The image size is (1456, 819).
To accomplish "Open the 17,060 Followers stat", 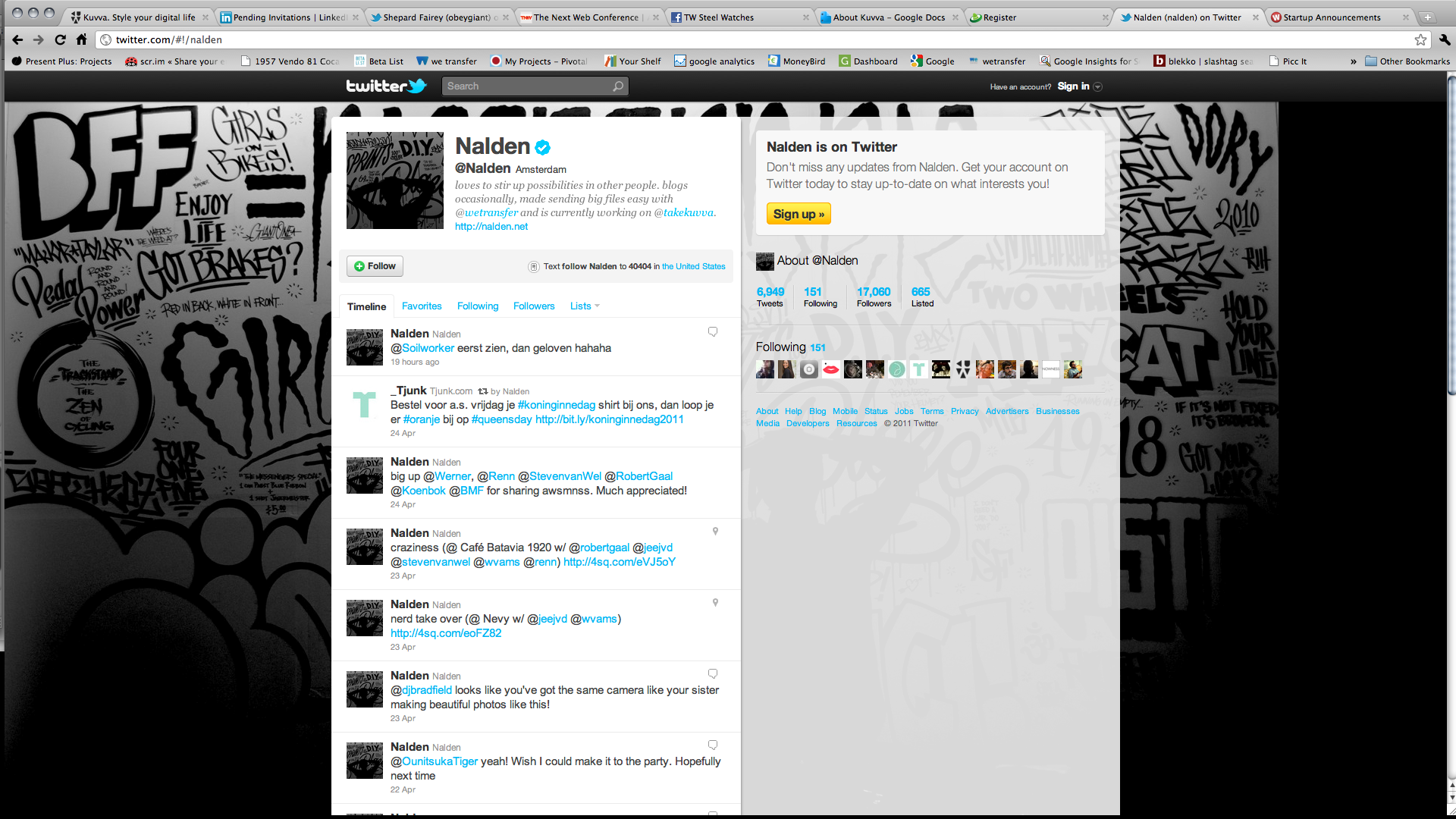I will coord(874,297).
